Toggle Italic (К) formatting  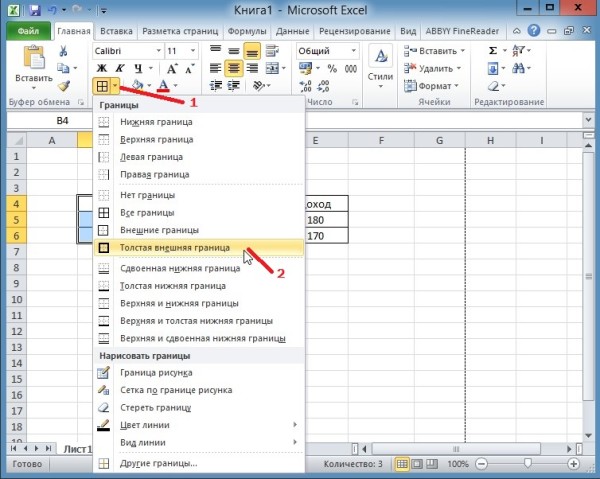[120, 68]
